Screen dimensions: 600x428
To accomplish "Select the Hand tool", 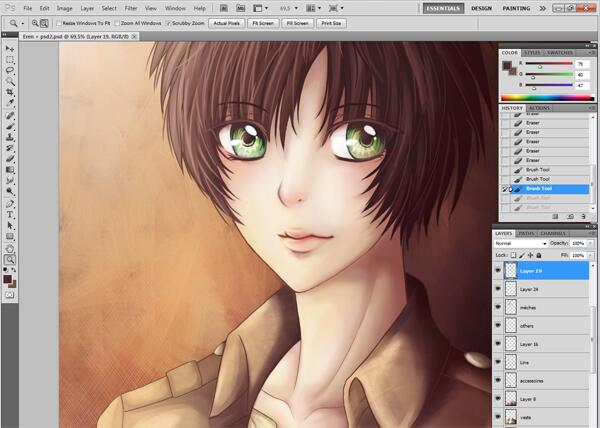I will pyautogui.click(x=10, y=249).
